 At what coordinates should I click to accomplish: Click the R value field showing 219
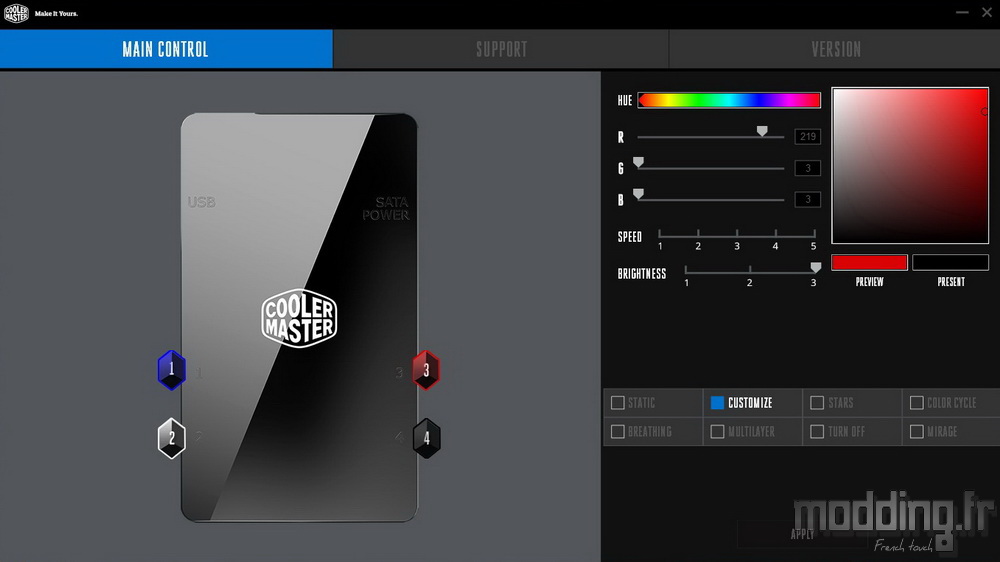(807, 137)
